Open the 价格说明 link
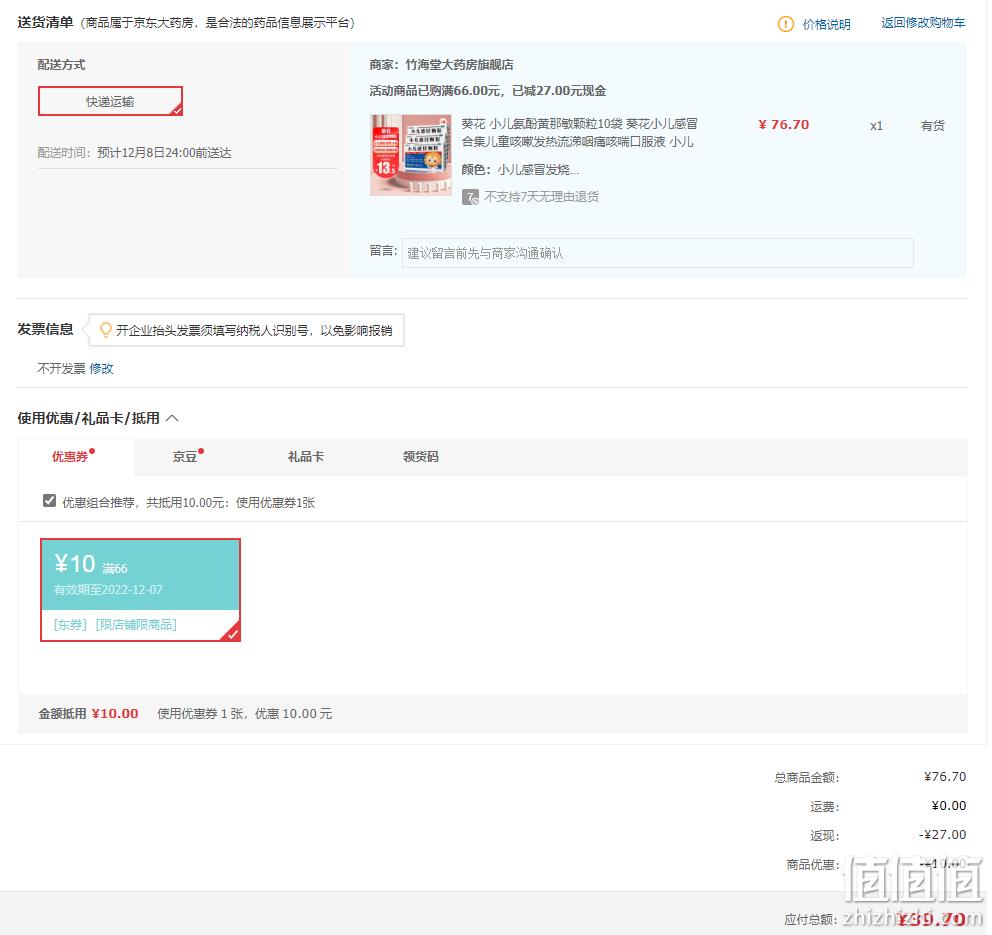This screenshot has width=992, height=935. (x=826, y=24)
